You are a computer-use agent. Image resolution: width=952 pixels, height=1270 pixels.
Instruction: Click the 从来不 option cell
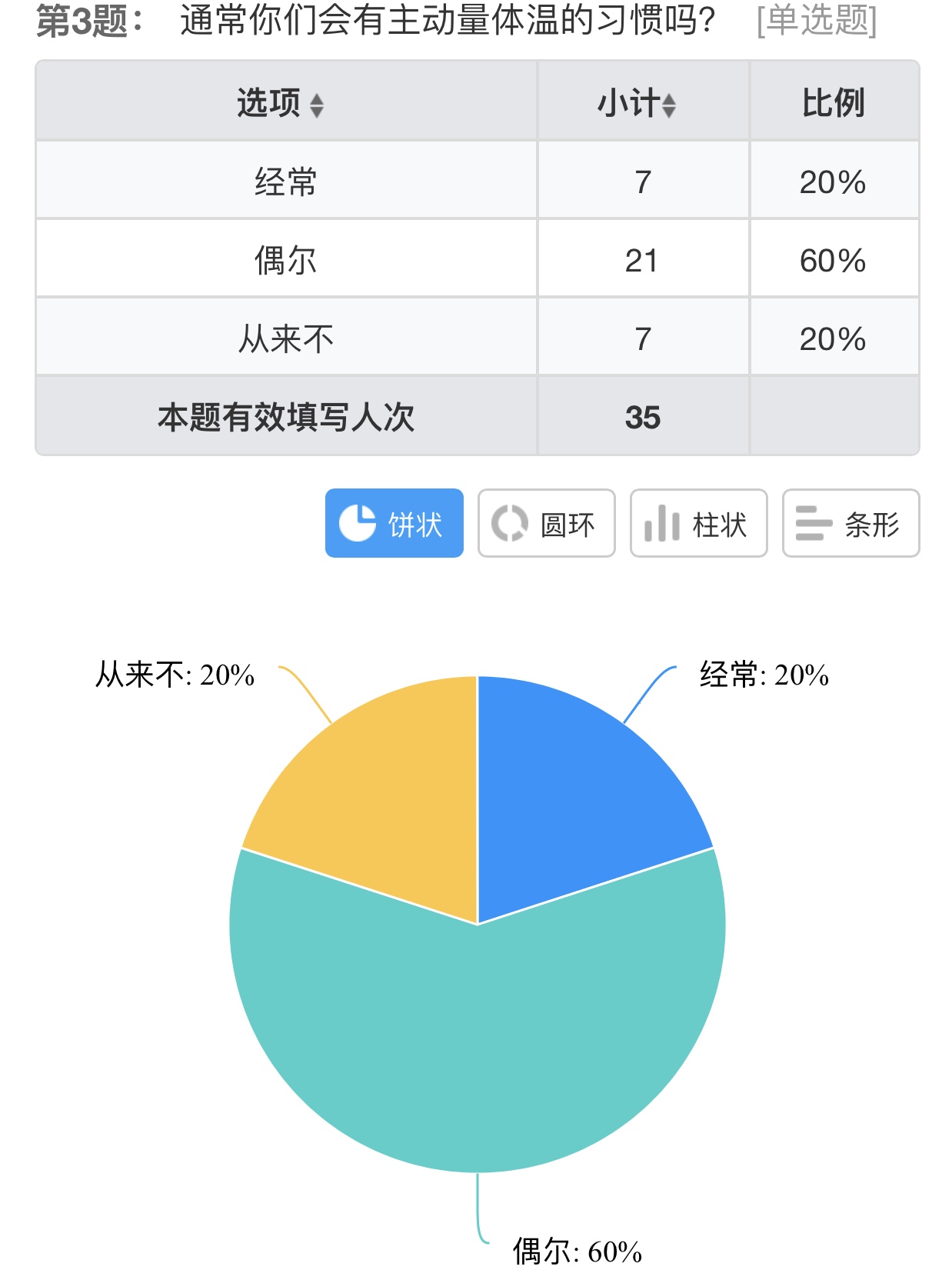pos(285,338)
